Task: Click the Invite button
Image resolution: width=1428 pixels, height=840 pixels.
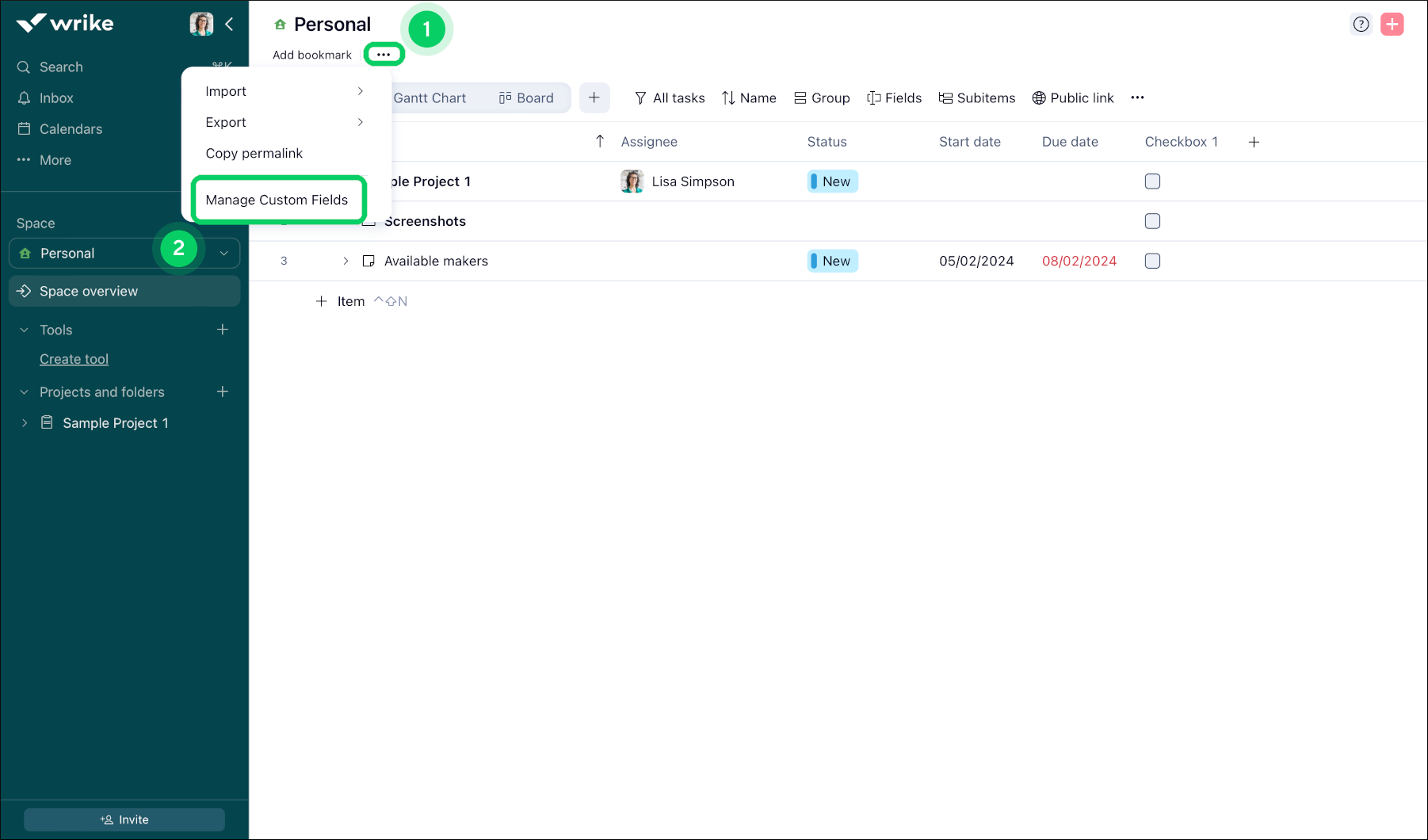Action: coord(124,819)
